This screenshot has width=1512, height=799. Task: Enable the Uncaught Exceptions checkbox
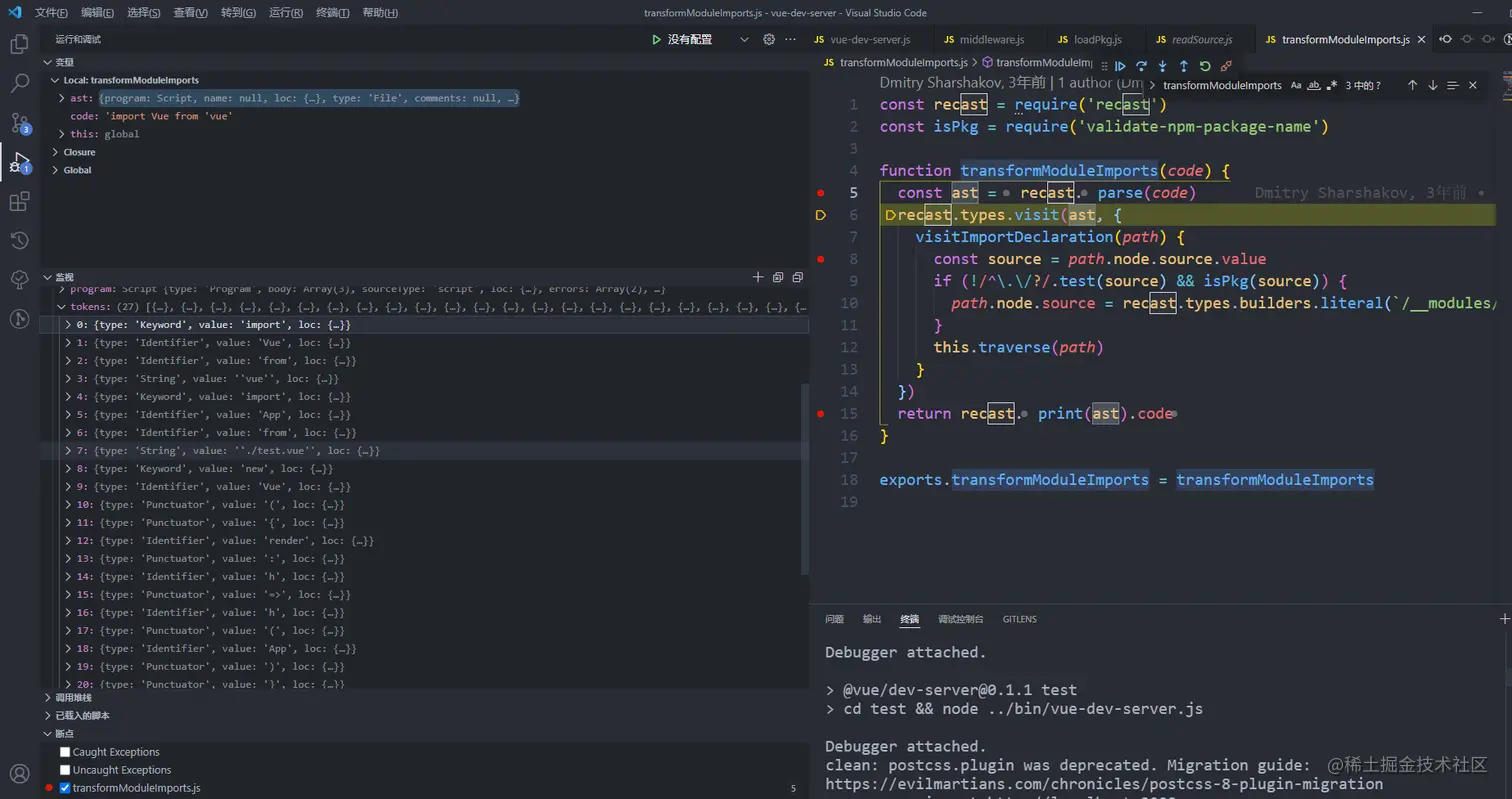(x=65, y=770)
